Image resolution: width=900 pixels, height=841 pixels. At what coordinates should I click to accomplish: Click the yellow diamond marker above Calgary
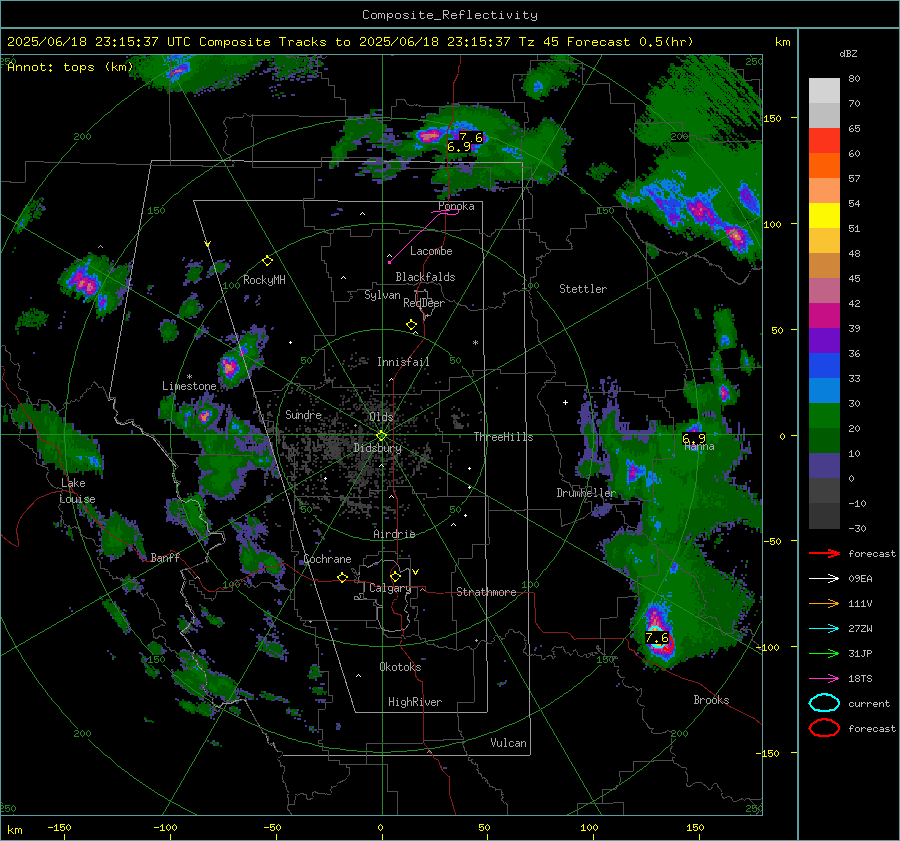[x=395, y=576]
